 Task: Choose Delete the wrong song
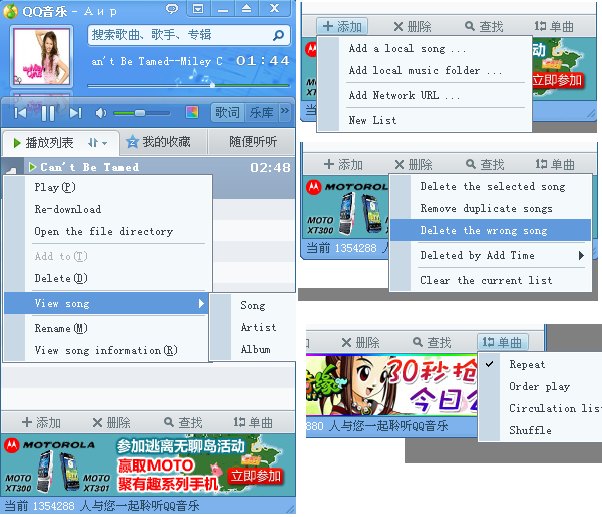point(490,230)
